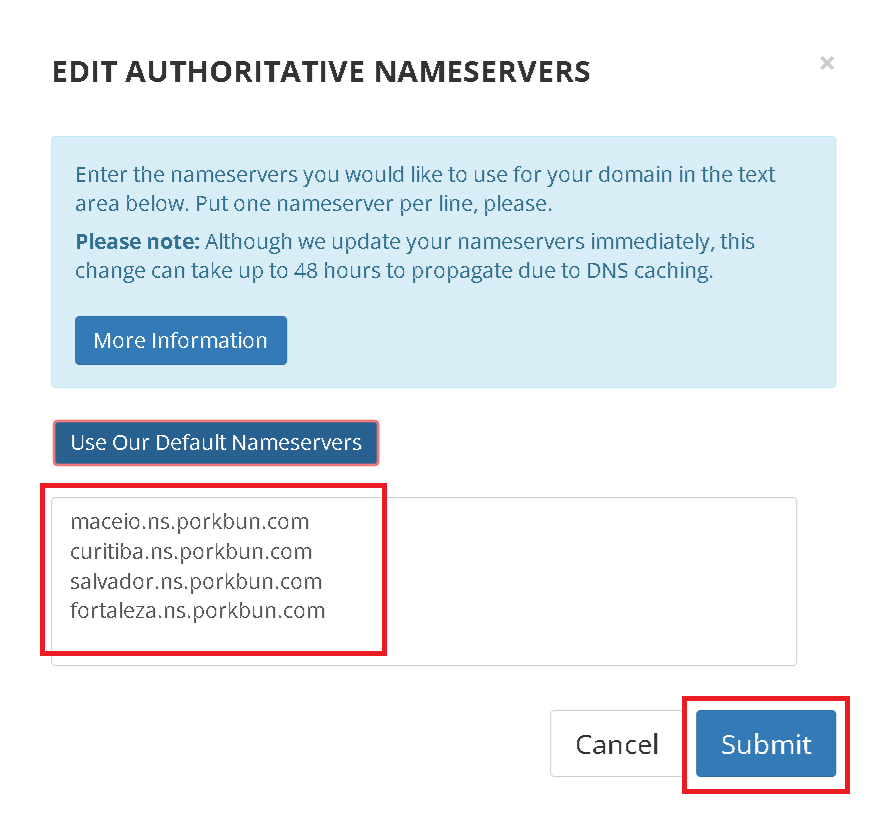Viewport: 885px width, 821px height.
Task: Click the fortaleza.ns.porkbun.com line
Action: [198, 611]
